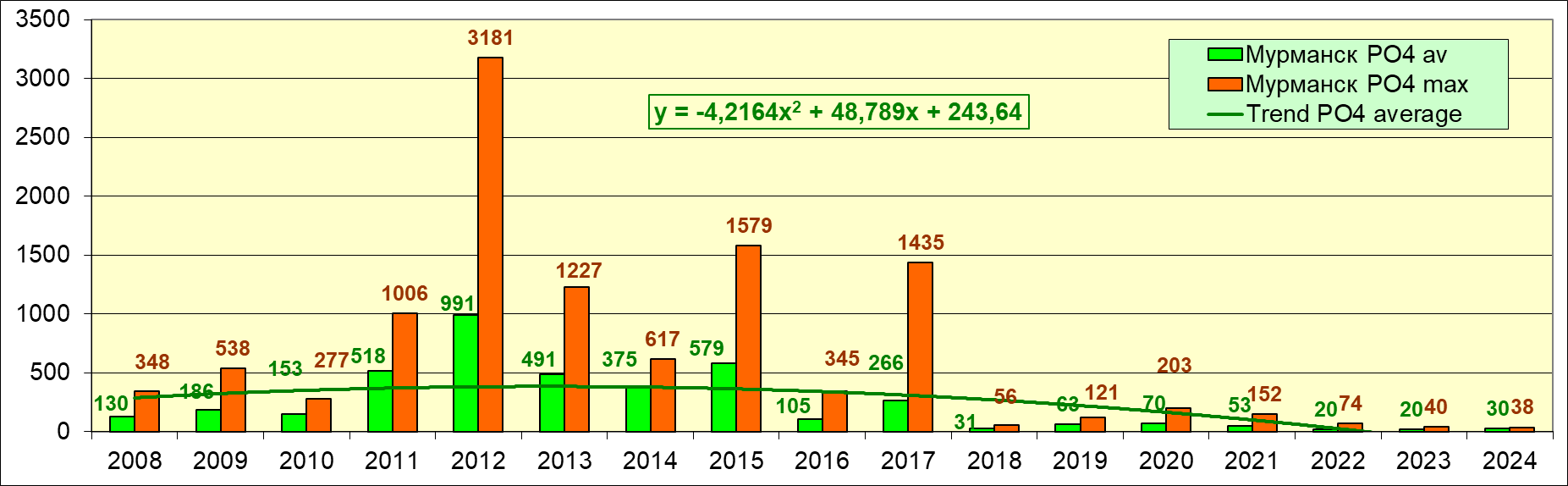Click the green legend swatch for Мурманск PO4 av
This screenshot has width=1568, height=486.
coord(1224,55)
